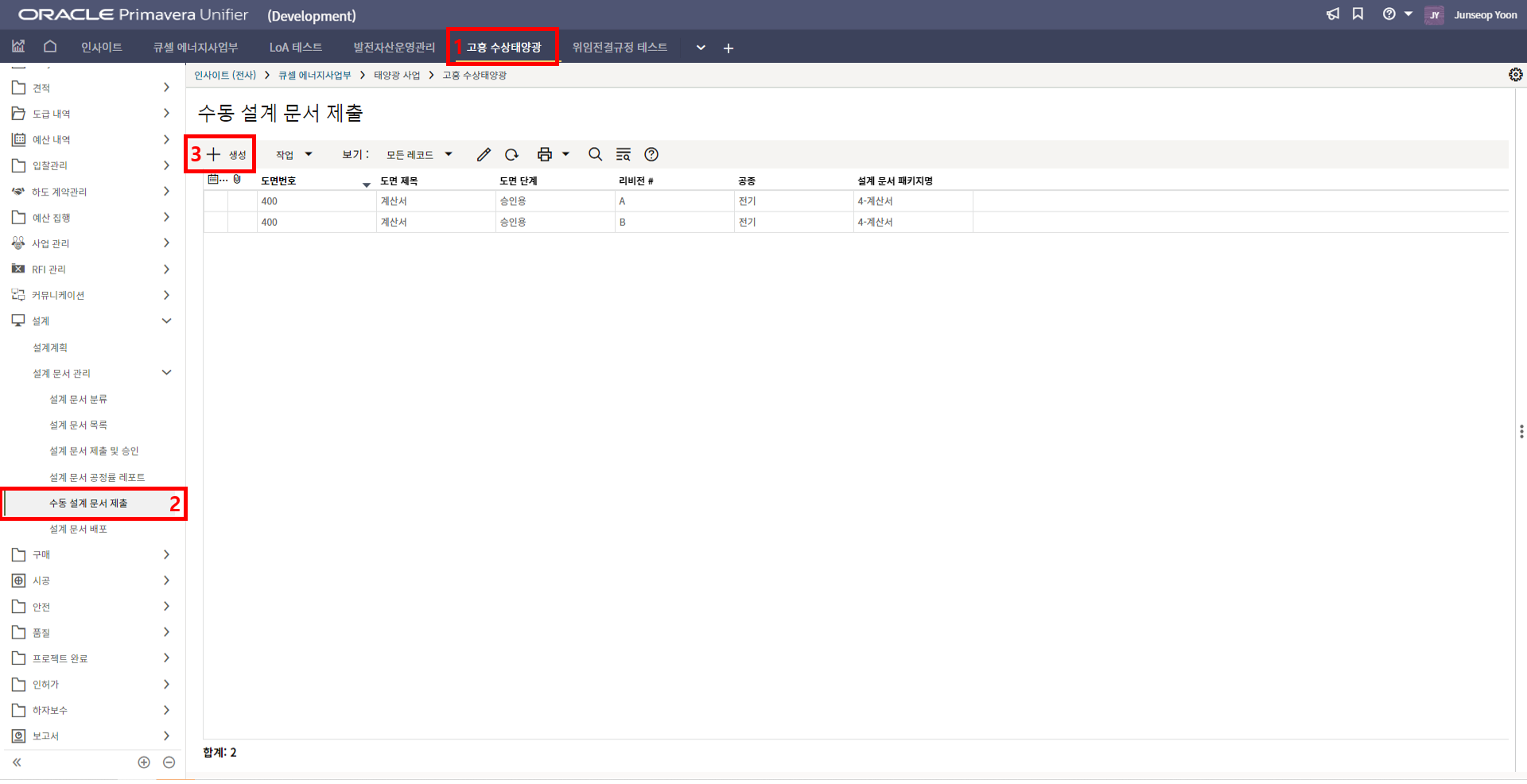
Task: Open the 모든 레코드 view dropdown
Action: pos(419,154)
